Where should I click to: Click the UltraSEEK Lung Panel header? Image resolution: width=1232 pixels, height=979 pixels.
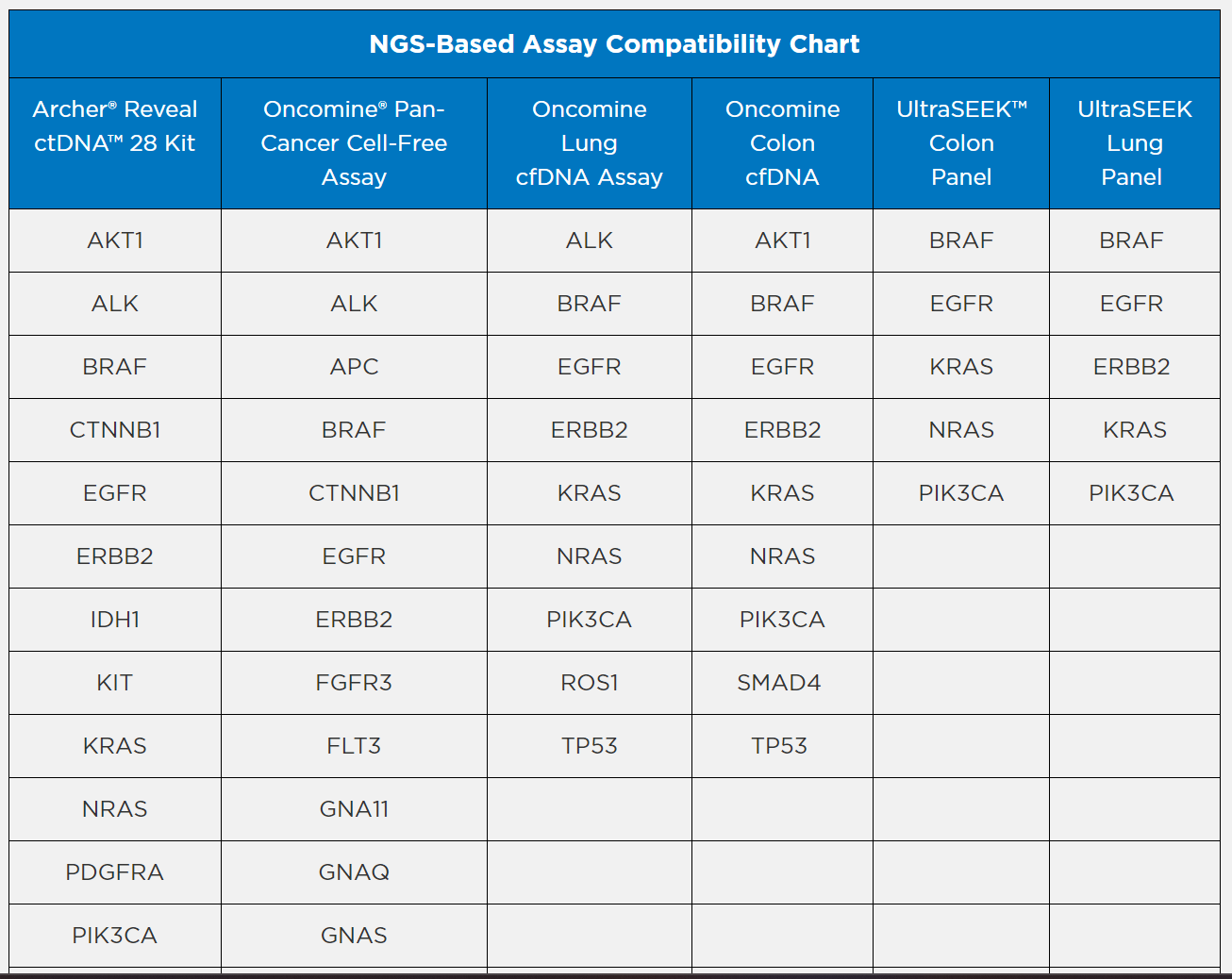(1134, 143)
